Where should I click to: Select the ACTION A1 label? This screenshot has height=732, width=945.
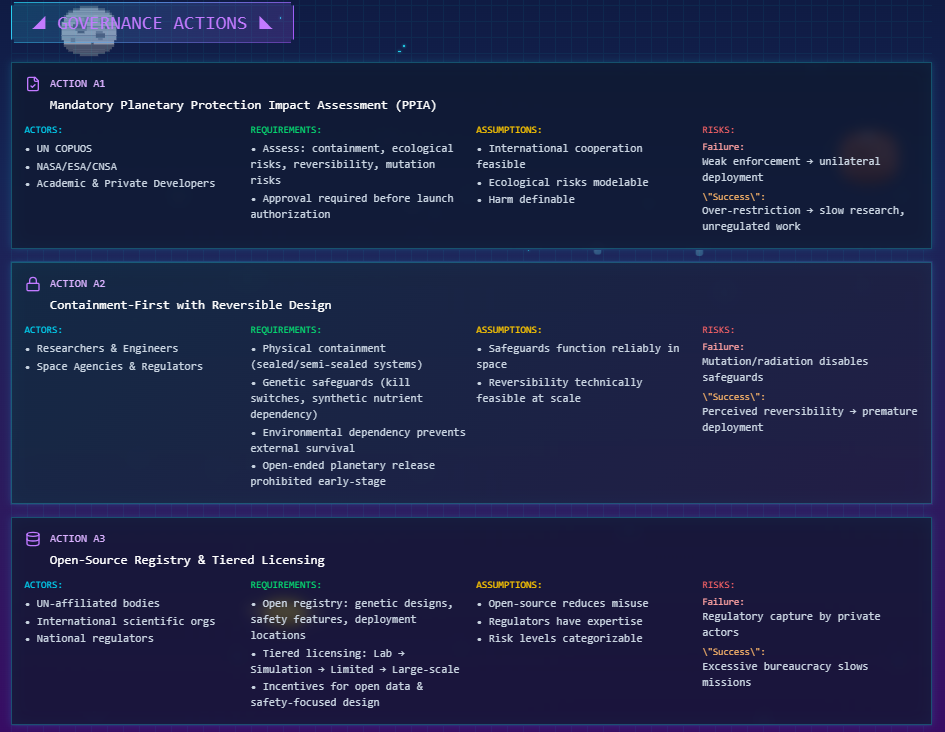coord(77,84)
